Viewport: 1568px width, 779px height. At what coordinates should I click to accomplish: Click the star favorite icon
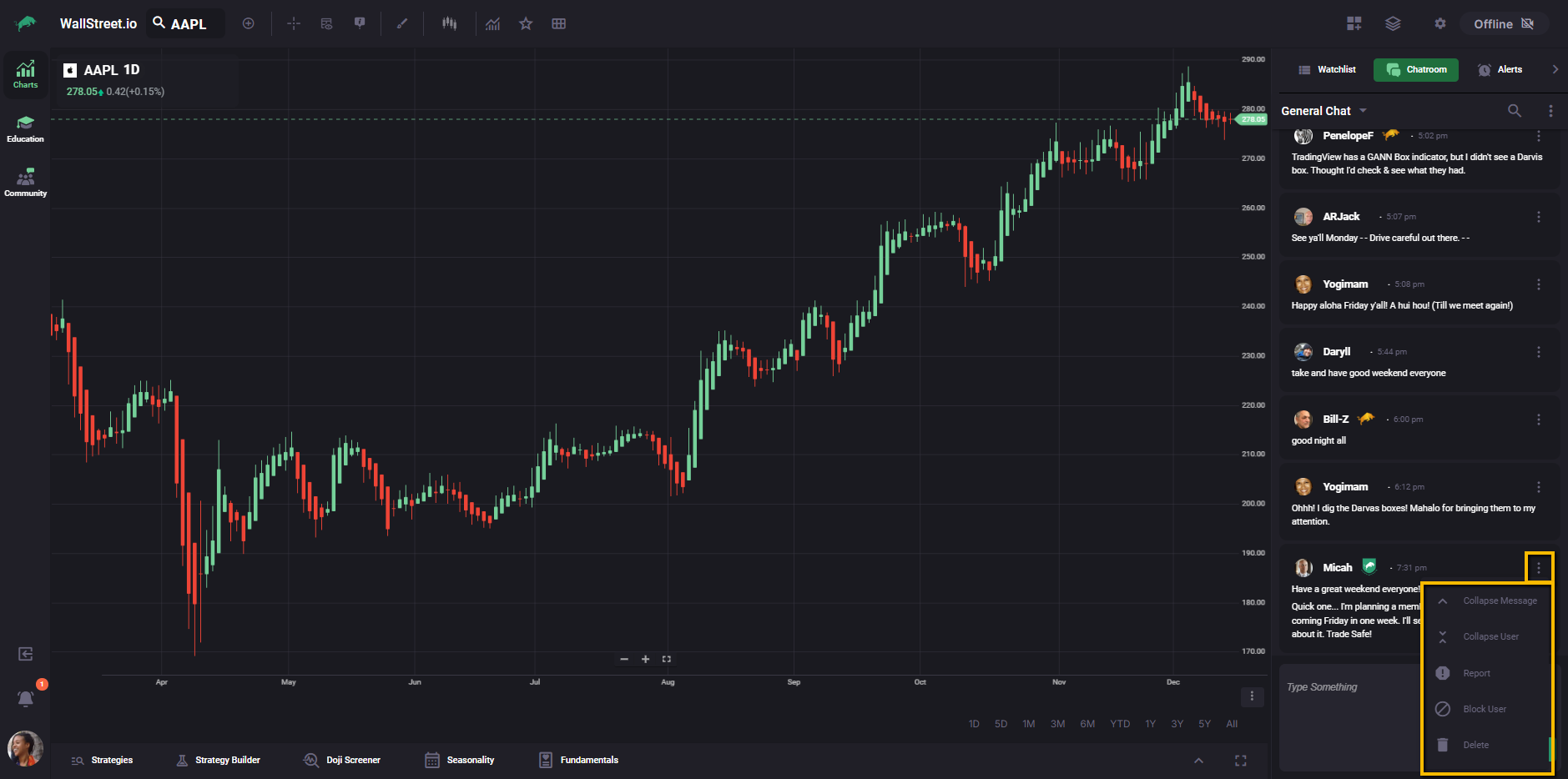526,23
